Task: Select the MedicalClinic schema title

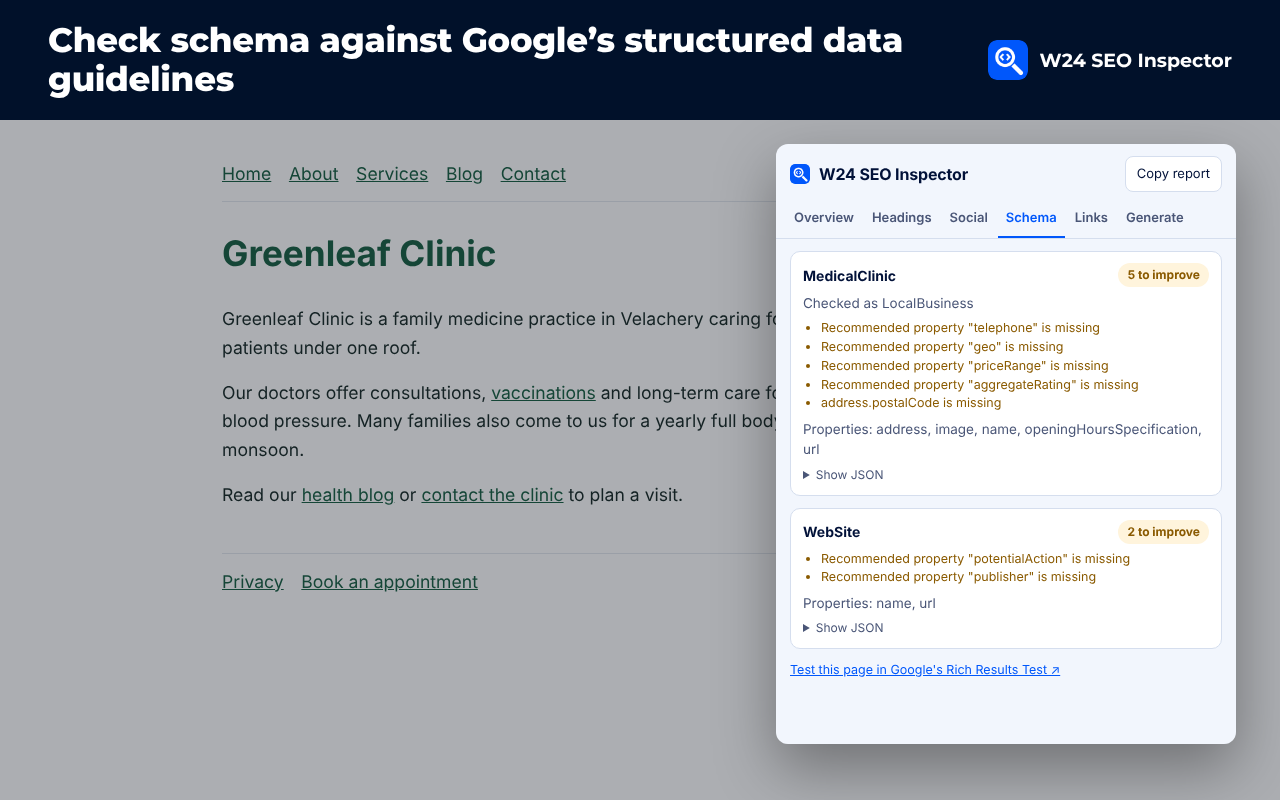Action: click(x=849, y=276)
